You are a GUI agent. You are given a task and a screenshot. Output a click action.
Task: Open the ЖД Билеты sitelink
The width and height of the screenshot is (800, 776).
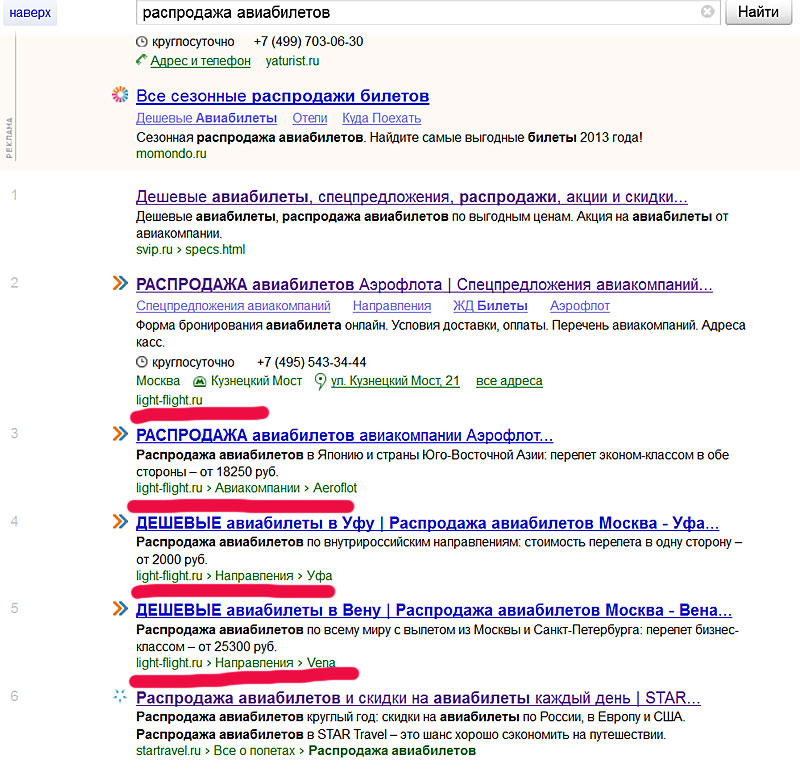(491, 306)
